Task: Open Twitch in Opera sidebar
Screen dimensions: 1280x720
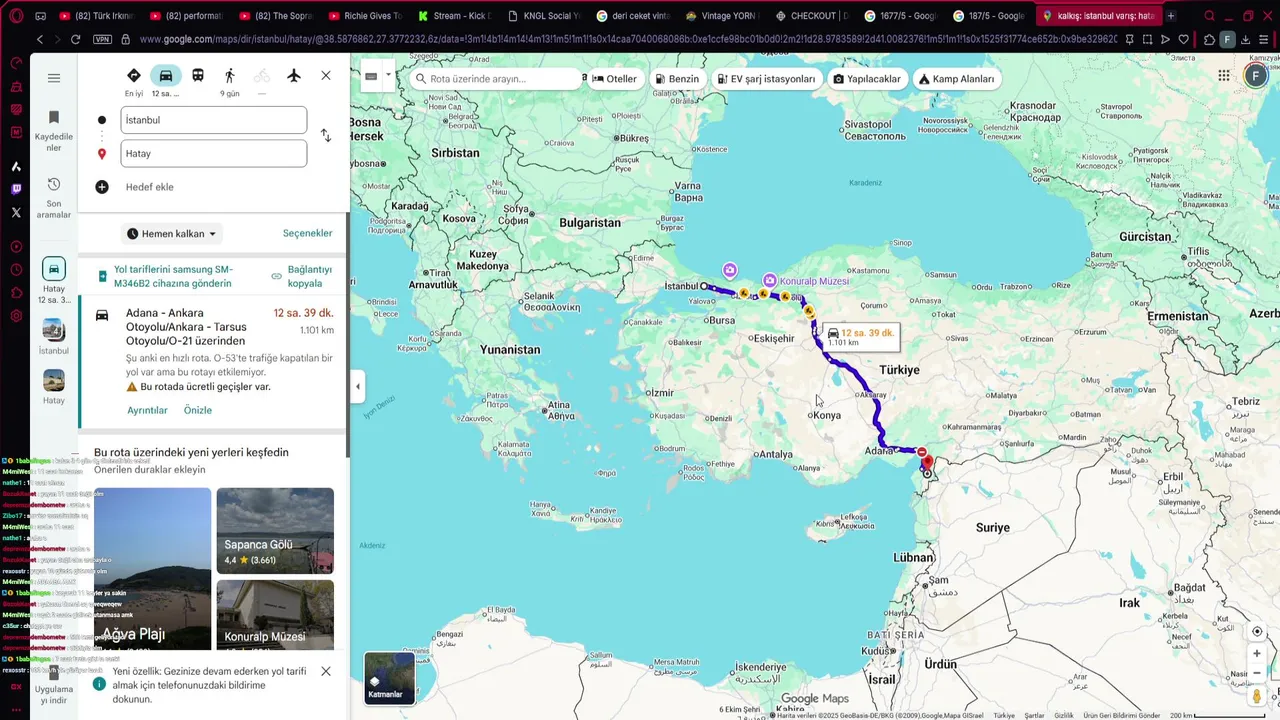Action: click(x=16, y=189)
